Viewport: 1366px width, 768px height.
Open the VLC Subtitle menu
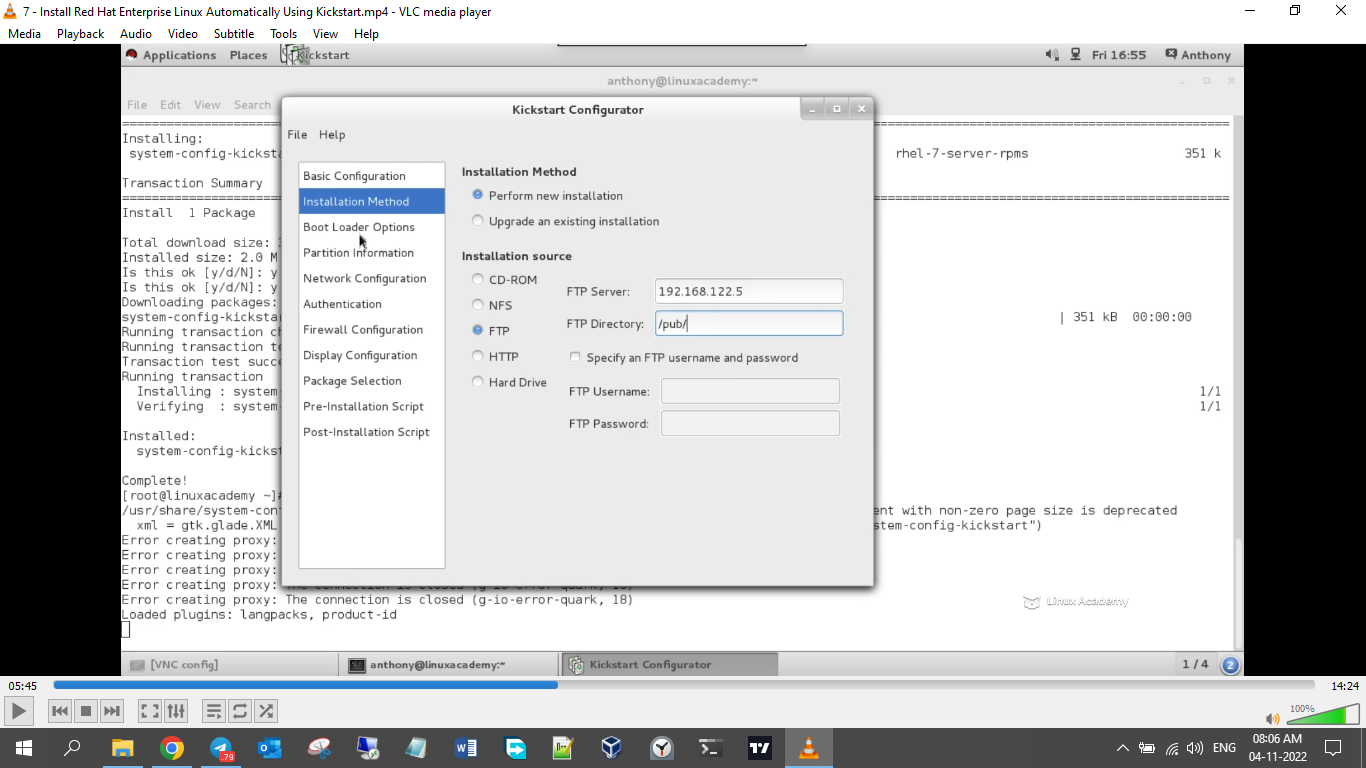(234, 33)
